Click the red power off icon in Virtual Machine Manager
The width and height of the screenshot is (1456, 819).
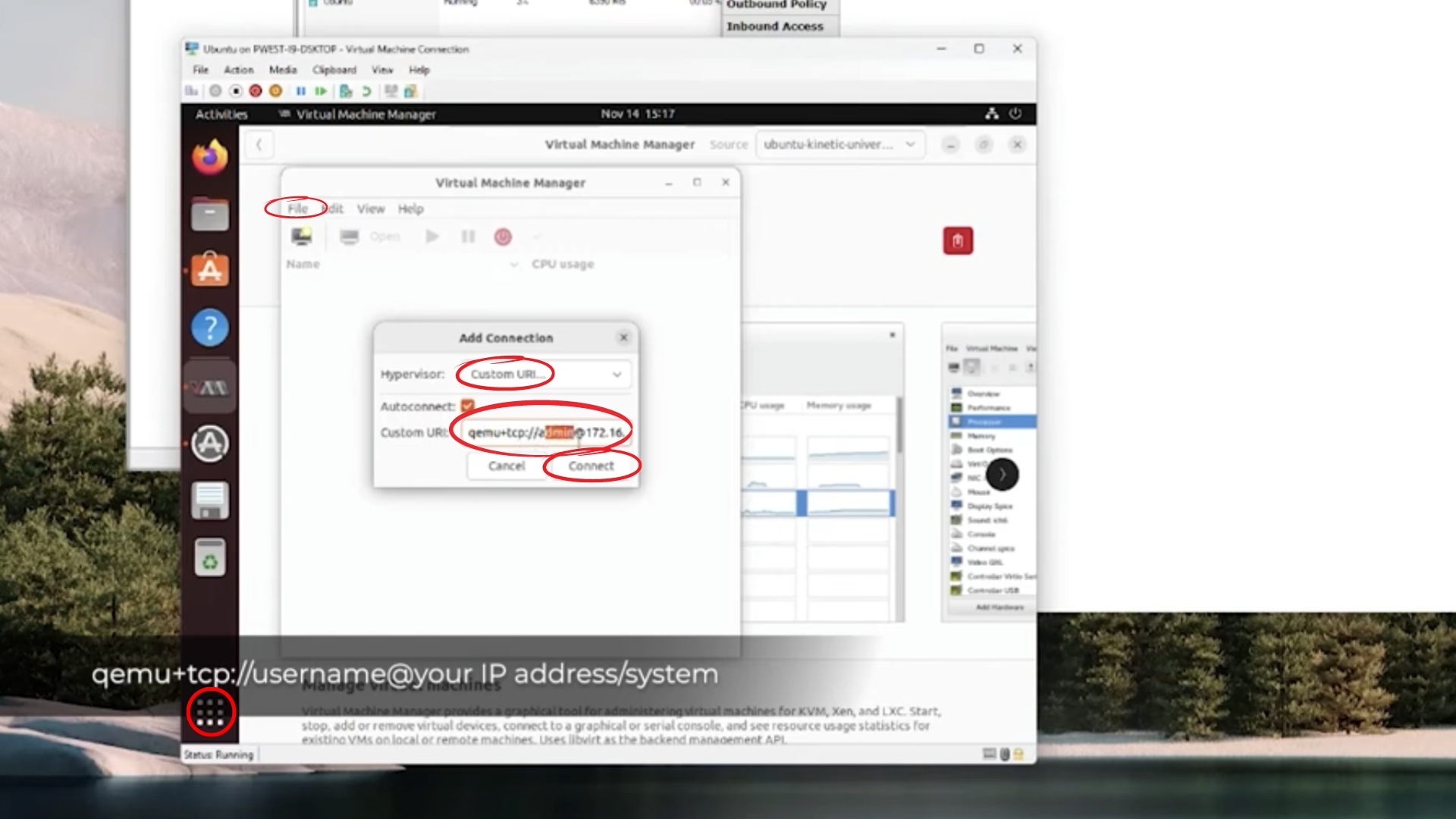click(503, 236)
